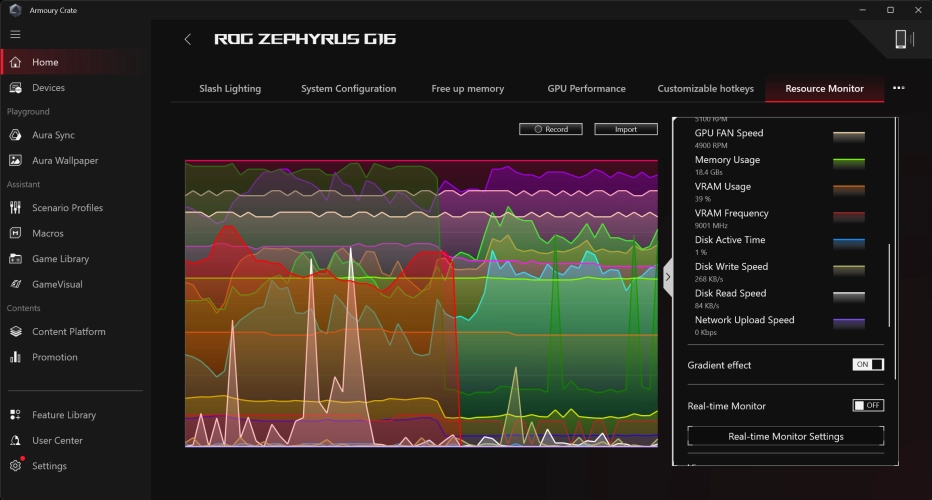
Task: Click the Macros icon
Action: click(15, 233)
